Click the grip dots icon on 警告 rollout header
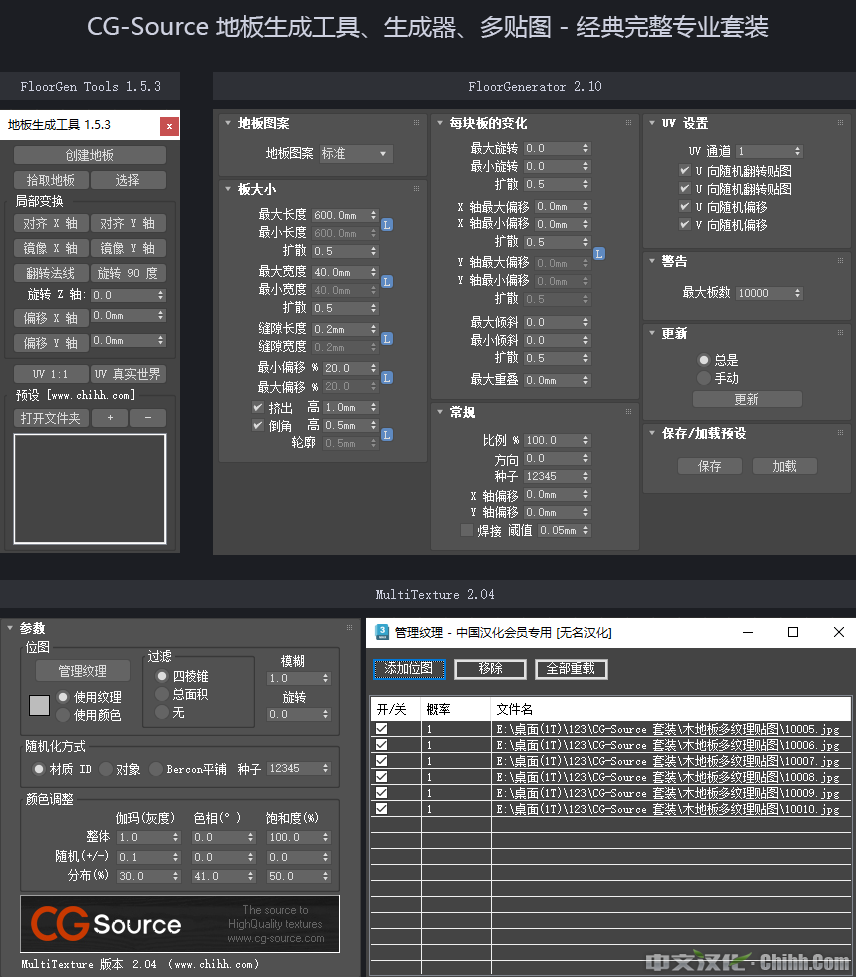This screenshot has height=977, width=856. click(838, 261)
